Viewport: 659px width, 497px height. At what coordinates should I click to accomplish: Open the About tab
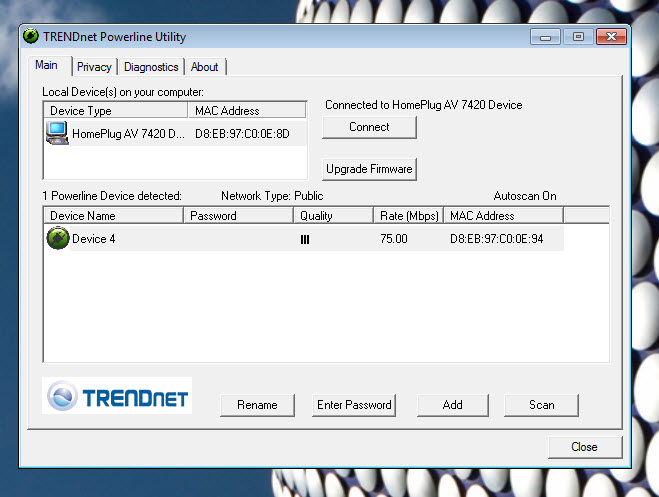pyautogui.click(x=205, y=67)
